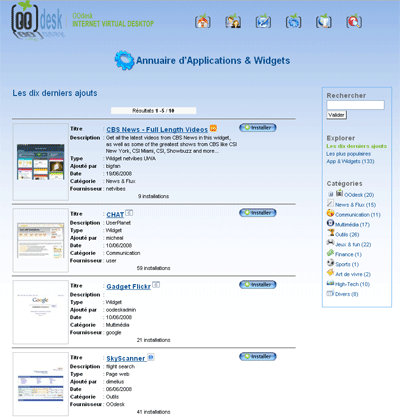Click the 'Widget netvibes UWA' type value
This screenshot has height=417, width=400.
click(131, 159)
